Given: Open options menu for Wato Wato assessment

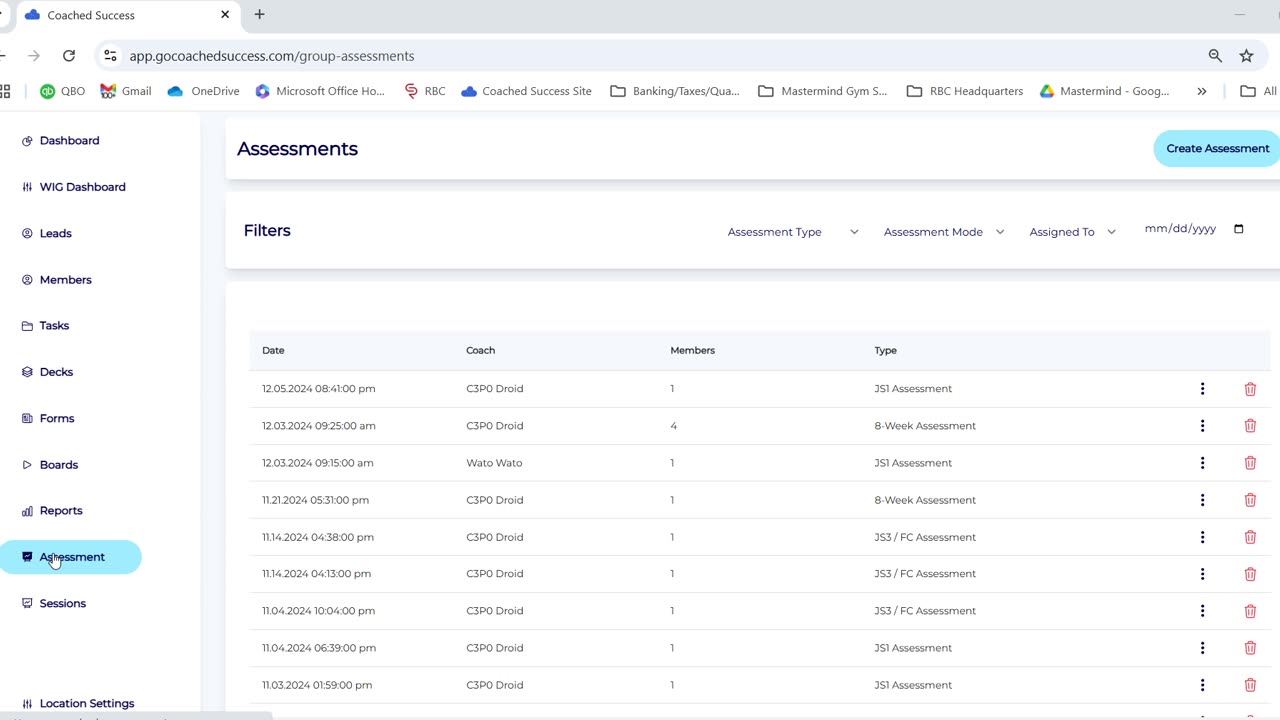Looking at the screenshot, I should 1202,463.
